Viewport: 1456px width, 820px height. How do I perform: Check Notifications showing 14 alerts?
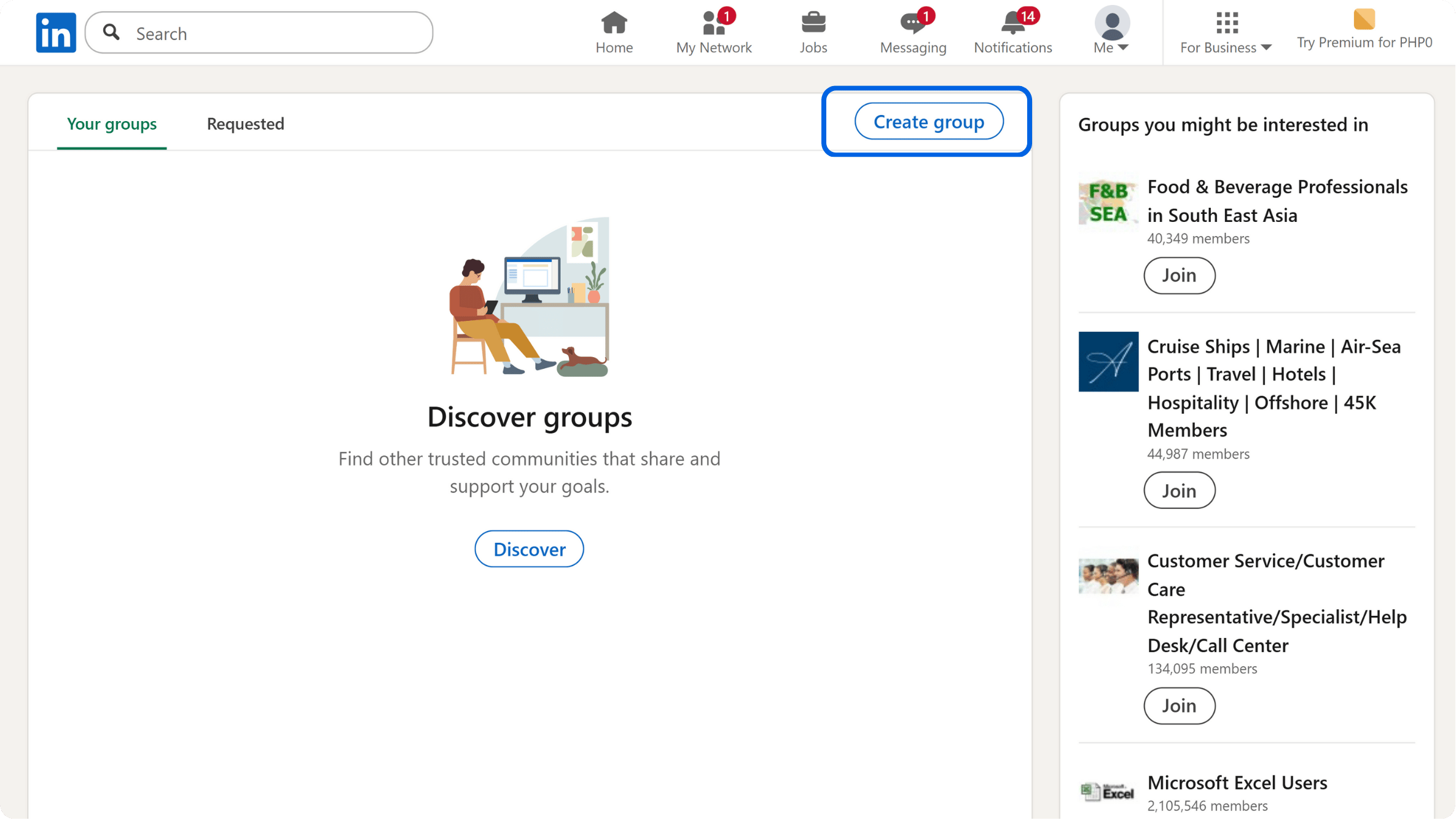[1012, 22]
